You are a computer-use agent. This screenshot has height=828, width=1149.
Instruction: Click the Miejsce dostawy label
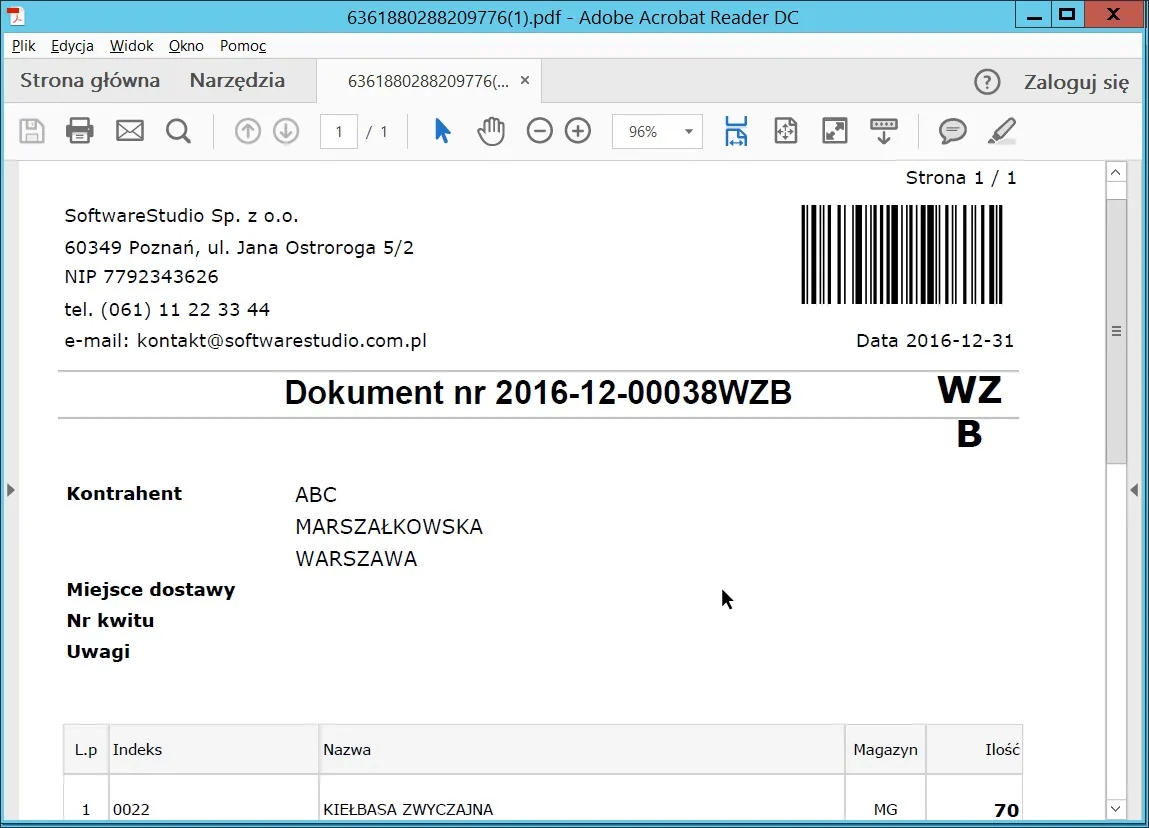click(x=151, y=590)
